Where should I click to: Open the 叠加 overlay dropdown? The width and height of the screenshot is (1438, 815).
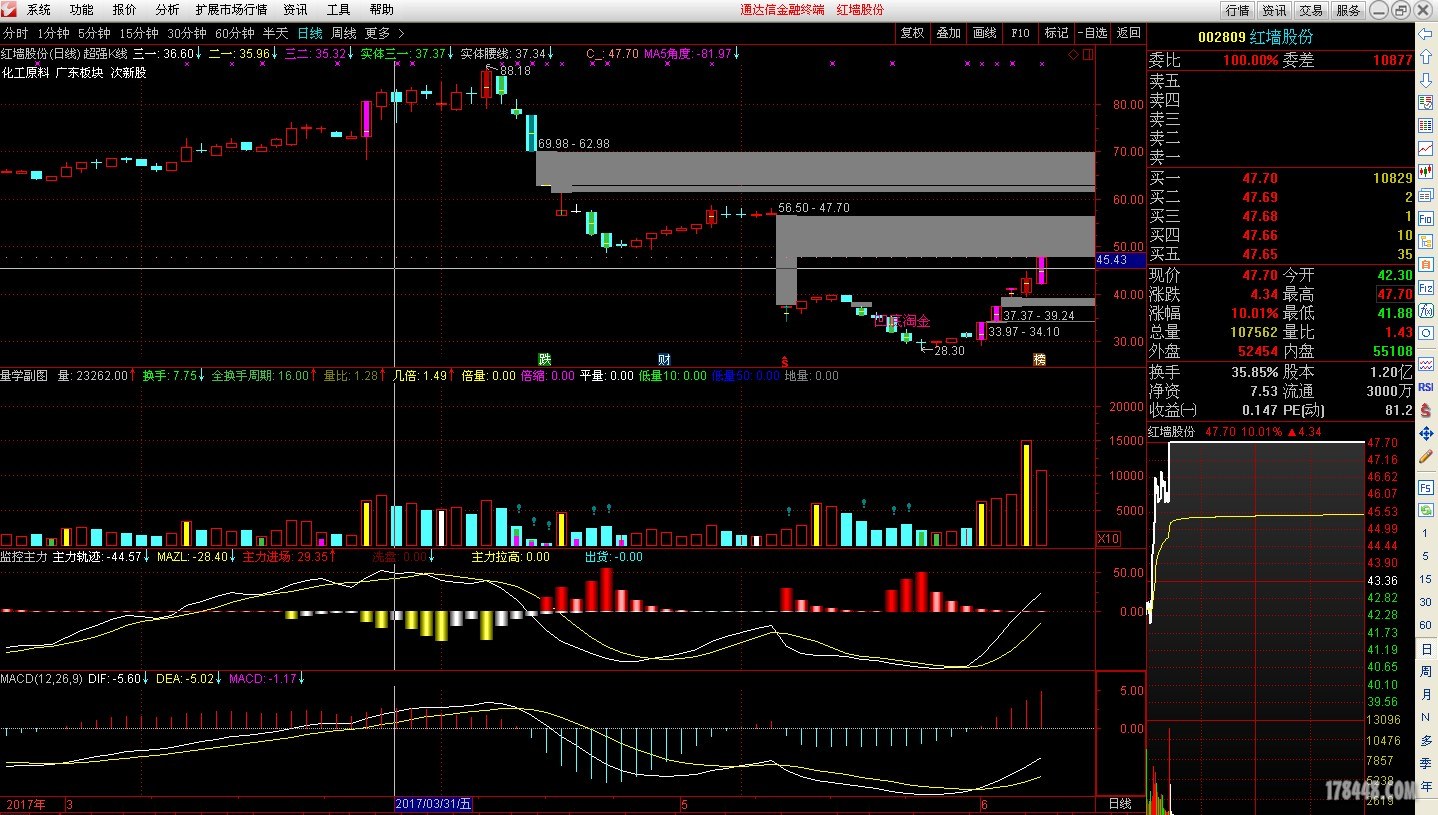[948, 33]
